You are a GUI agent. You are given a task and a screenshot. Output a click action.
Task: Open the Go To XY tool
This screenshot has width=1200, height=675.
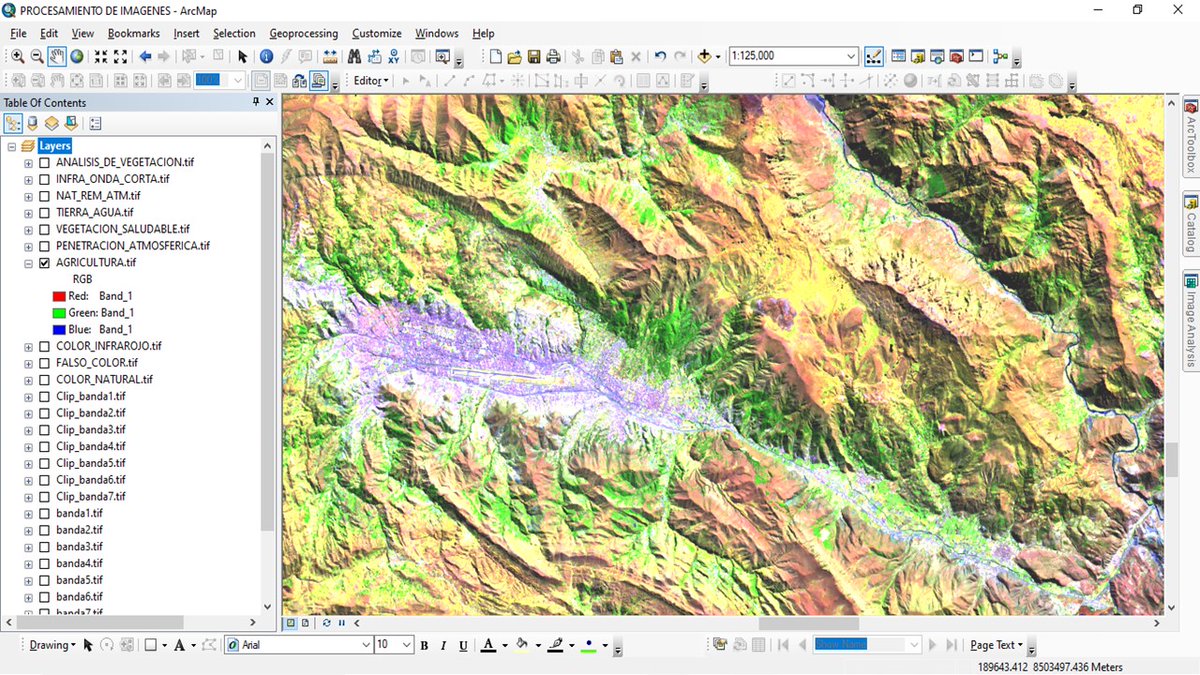[394, 56]
